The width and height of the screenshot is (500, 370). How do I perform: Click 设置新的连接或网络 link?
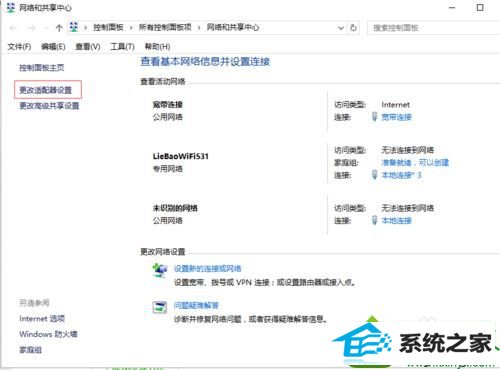207,269
